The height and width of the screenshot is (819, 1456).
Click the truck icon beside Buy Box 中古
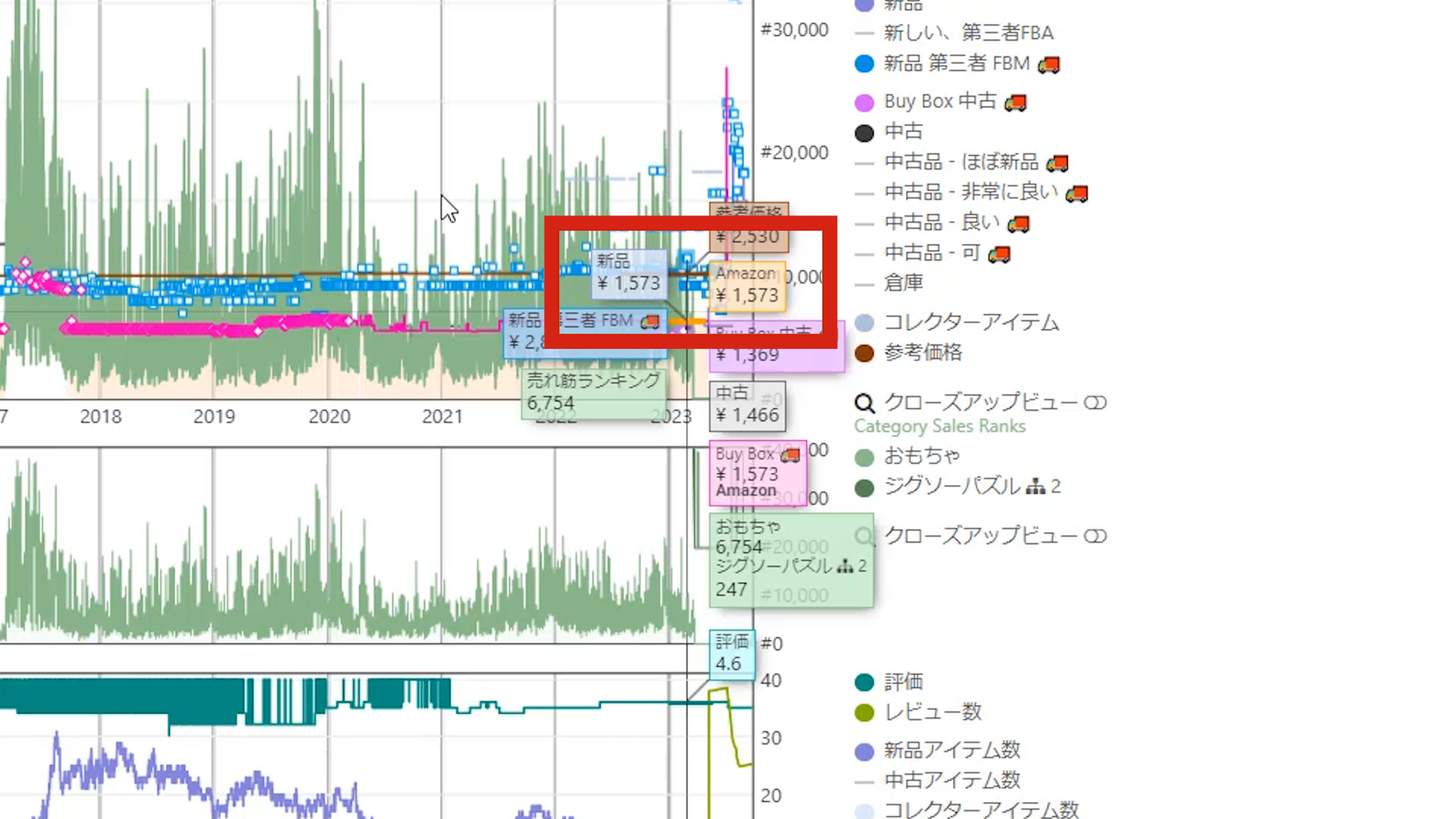click(1015, 102)
